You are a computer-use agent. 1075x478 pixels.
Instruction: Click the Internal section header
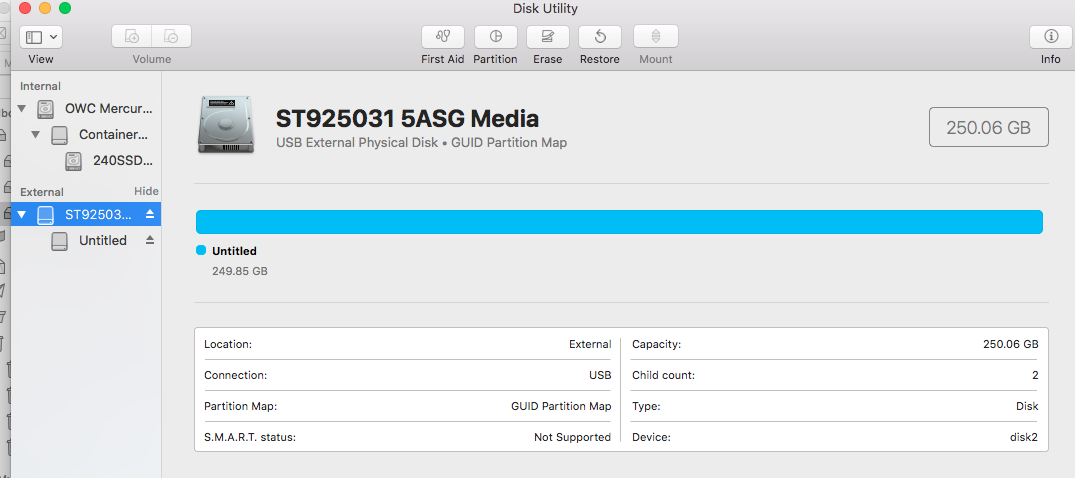tap(40, 86)
